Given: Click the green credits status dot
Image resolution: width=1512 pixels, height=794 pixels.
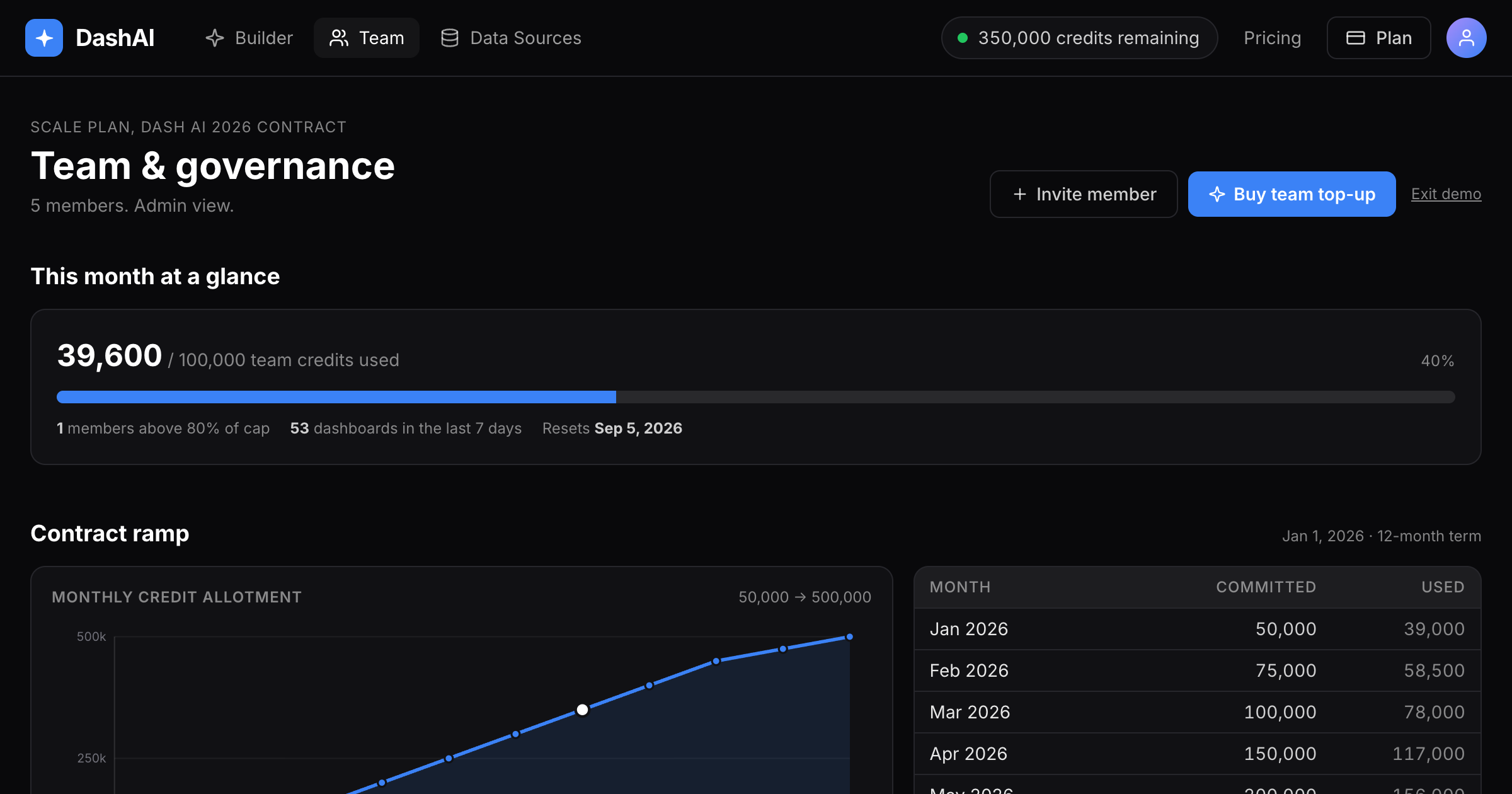Looking at the screenshot, I should pos(963,38).
